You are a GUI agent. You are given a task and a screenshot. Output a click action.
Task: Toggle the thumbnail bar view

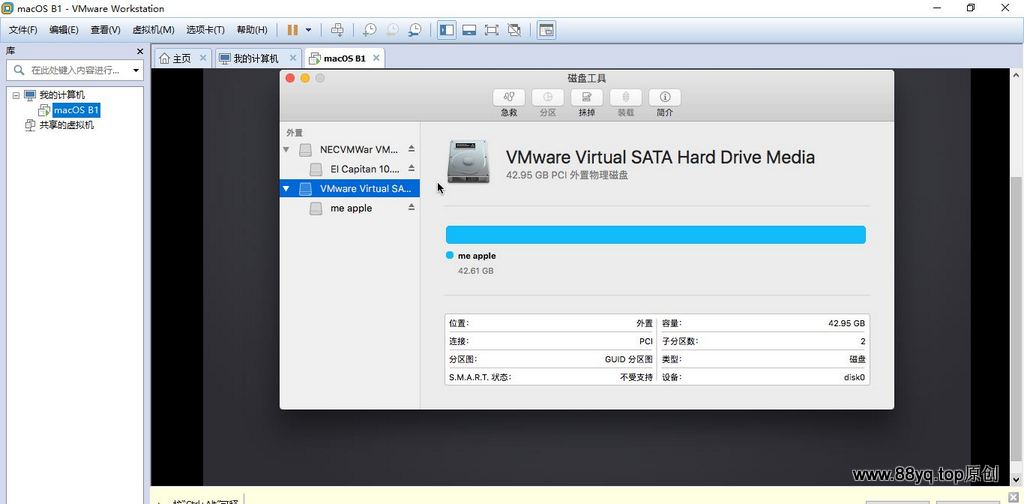coord(469,30)
